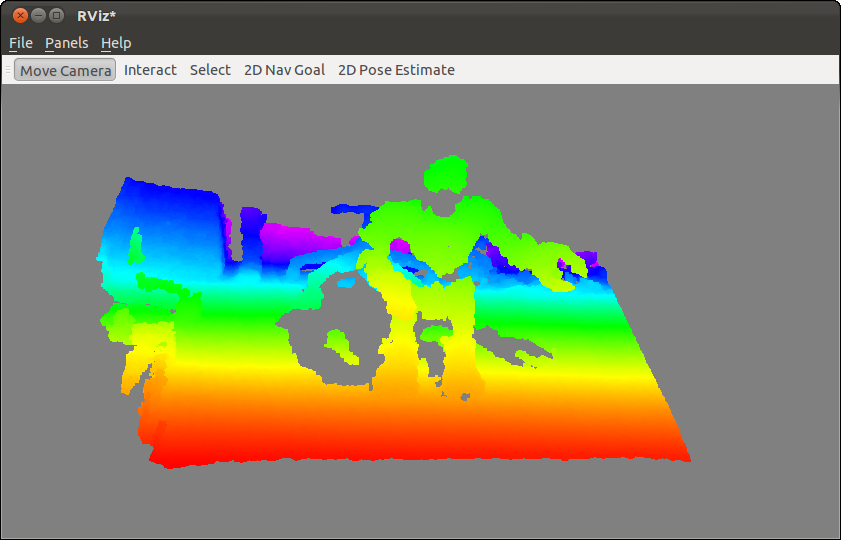841x540 pixels.
Task: Click the person's green head in point cloud
Action: 446,174
